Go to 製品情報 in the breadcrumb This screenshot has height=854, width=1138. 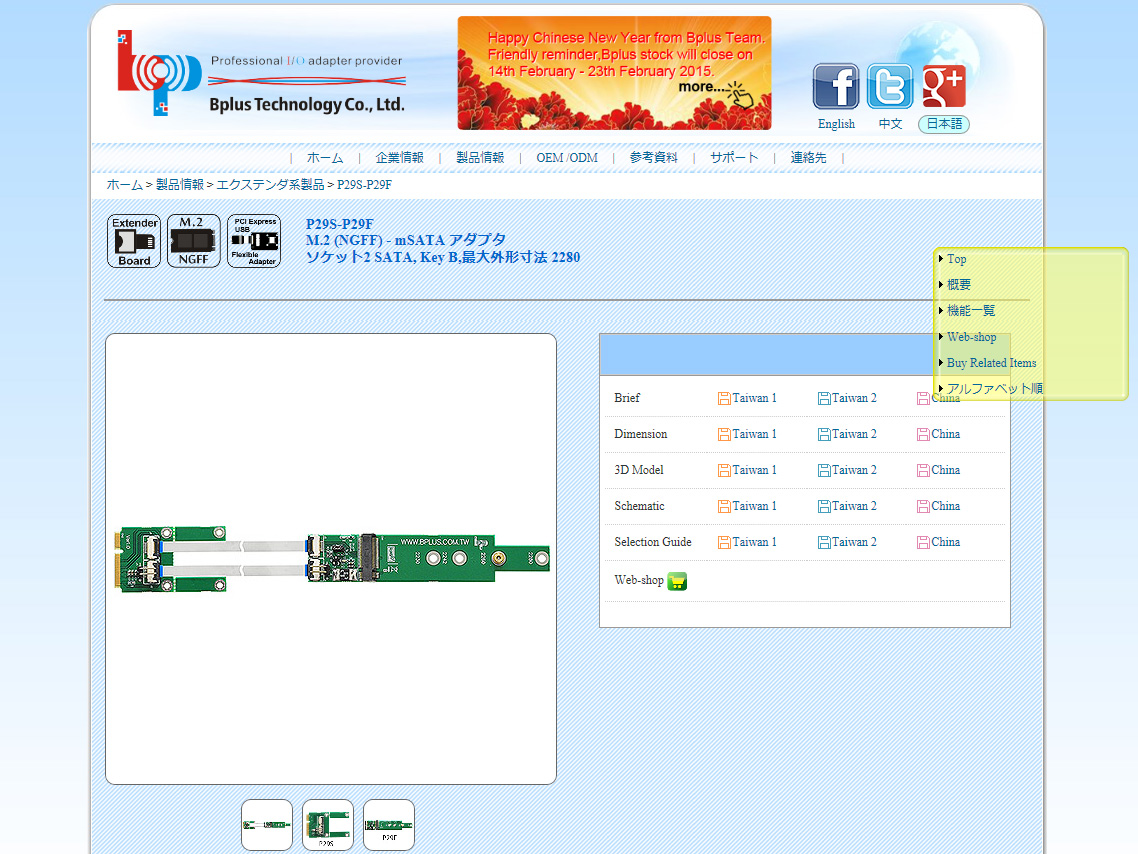180,184
